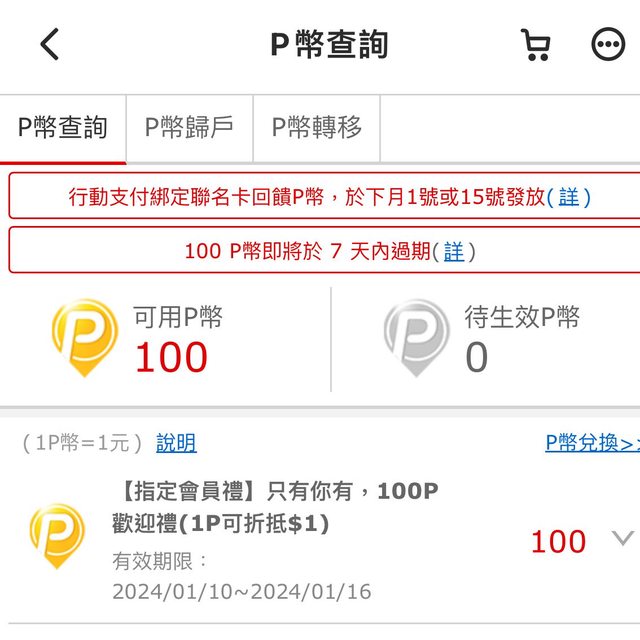
Task: Open 詳 link in expiring P幣 notice
Action: tap(453, 251)
